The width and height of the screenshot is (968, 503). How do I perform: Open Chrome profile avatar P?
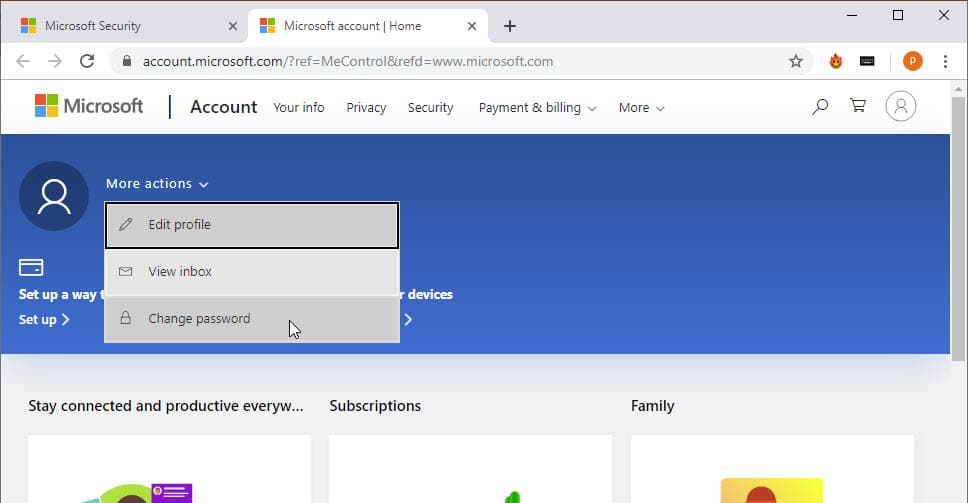point(912,61)
